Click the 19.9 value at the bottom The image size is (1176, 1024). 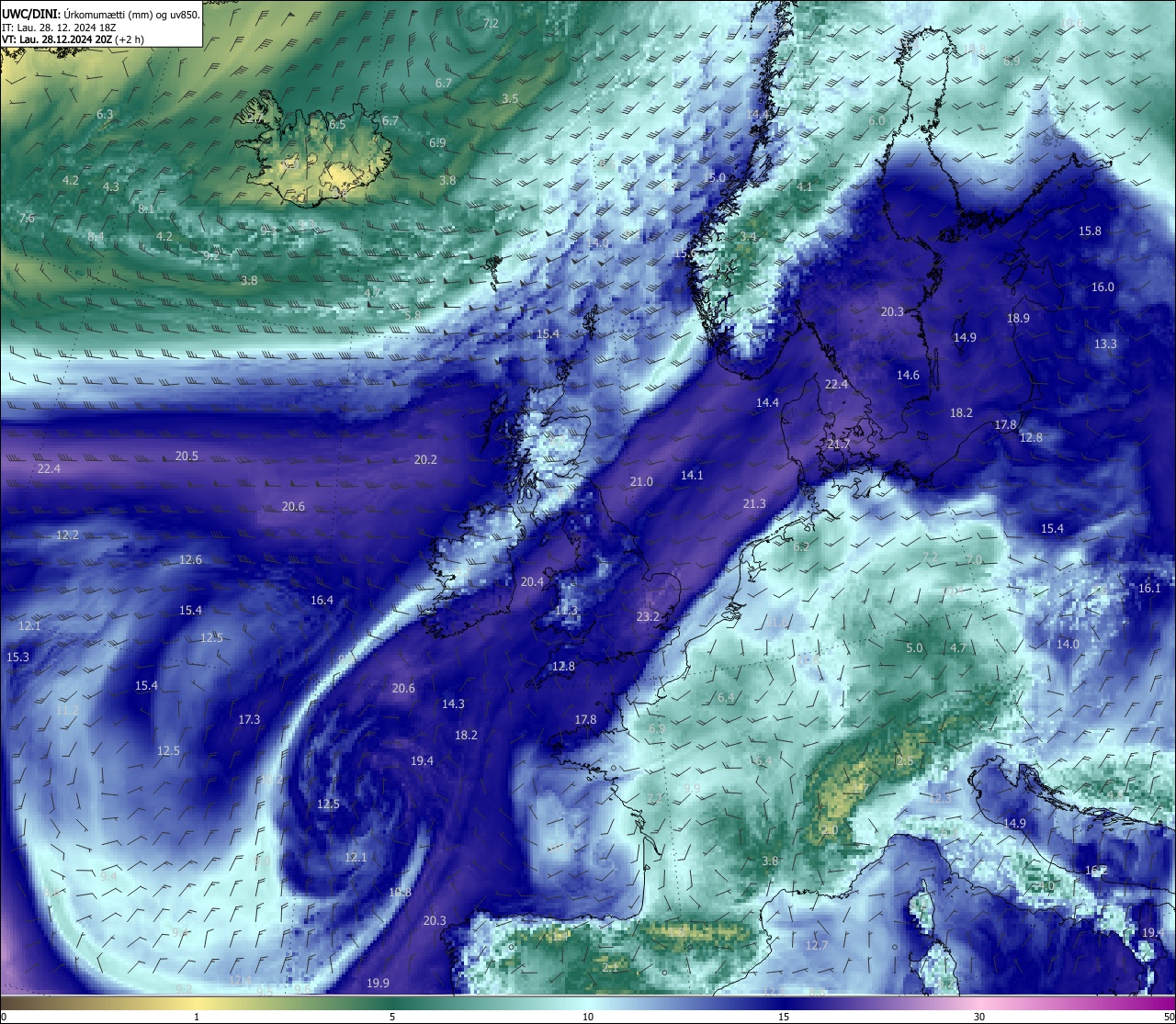pyautogui.click(x=378, y=983)
